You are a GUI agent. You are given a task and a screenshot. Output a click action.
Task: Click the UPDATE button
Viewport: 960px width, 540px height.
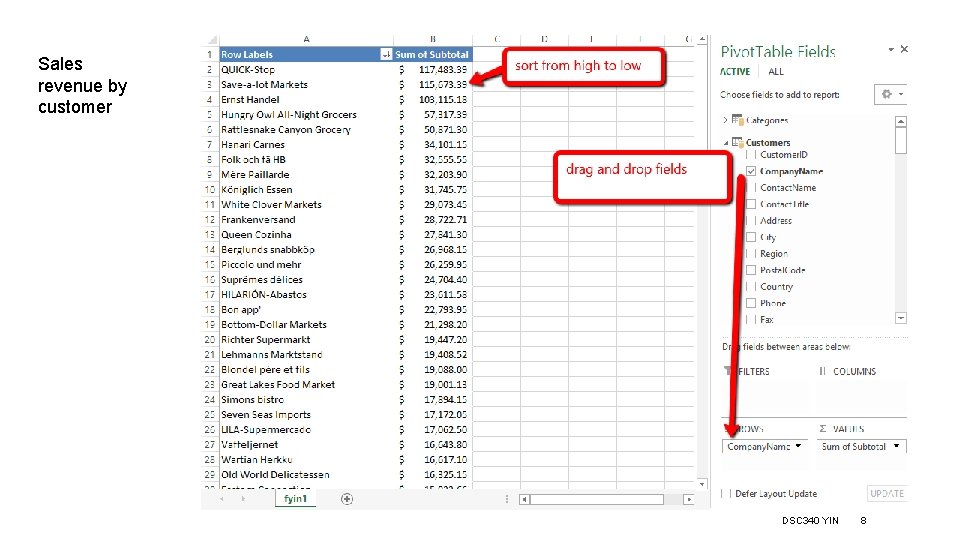[x=887, y=493]
